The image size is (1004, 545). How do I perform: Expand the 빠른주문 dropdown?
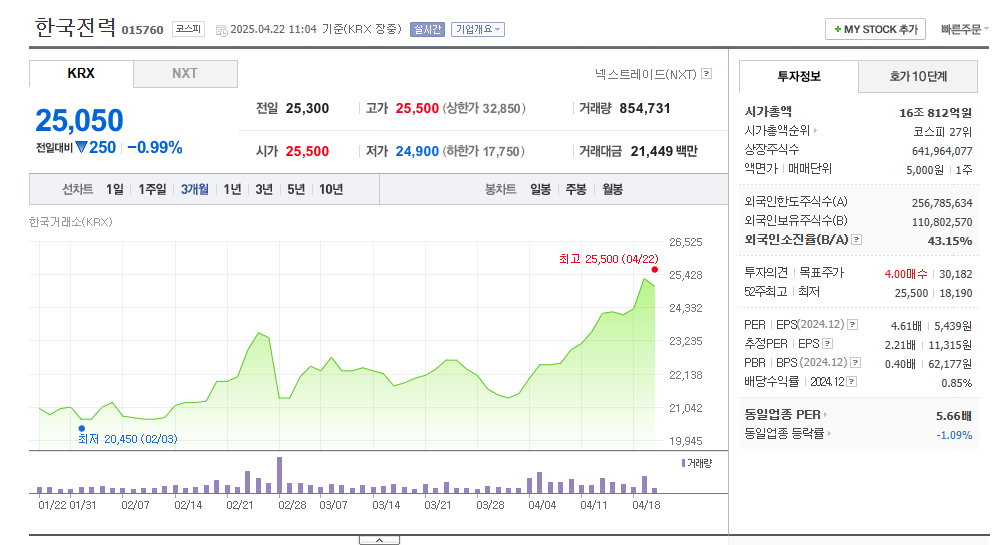964,29
